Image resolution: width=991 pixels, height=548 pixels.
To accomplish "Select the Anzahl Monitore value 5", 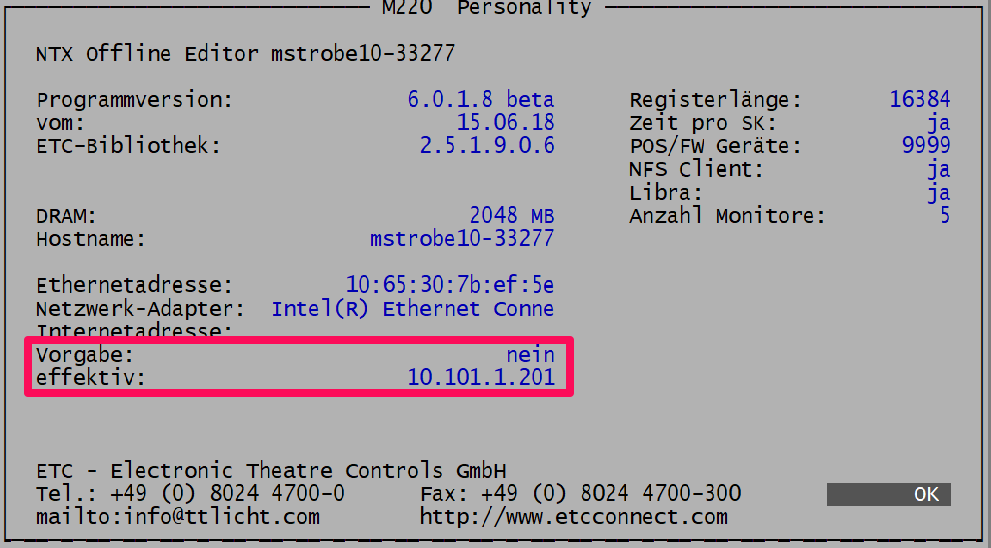I will pyautogui.click(x=944, y=216).
